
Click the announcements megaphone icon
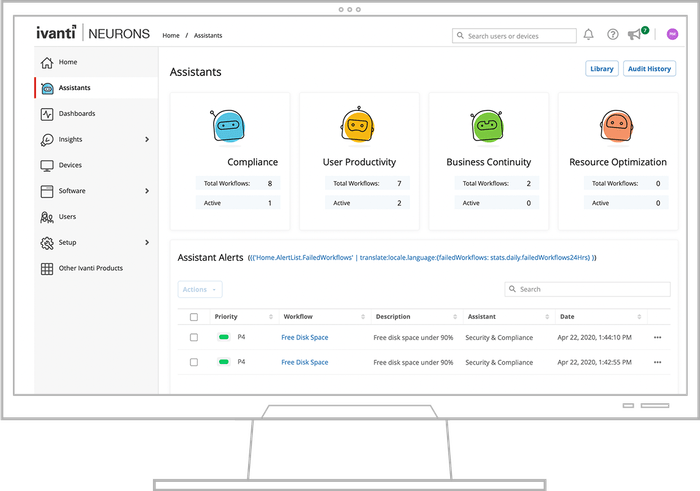[x=634, y=35]
